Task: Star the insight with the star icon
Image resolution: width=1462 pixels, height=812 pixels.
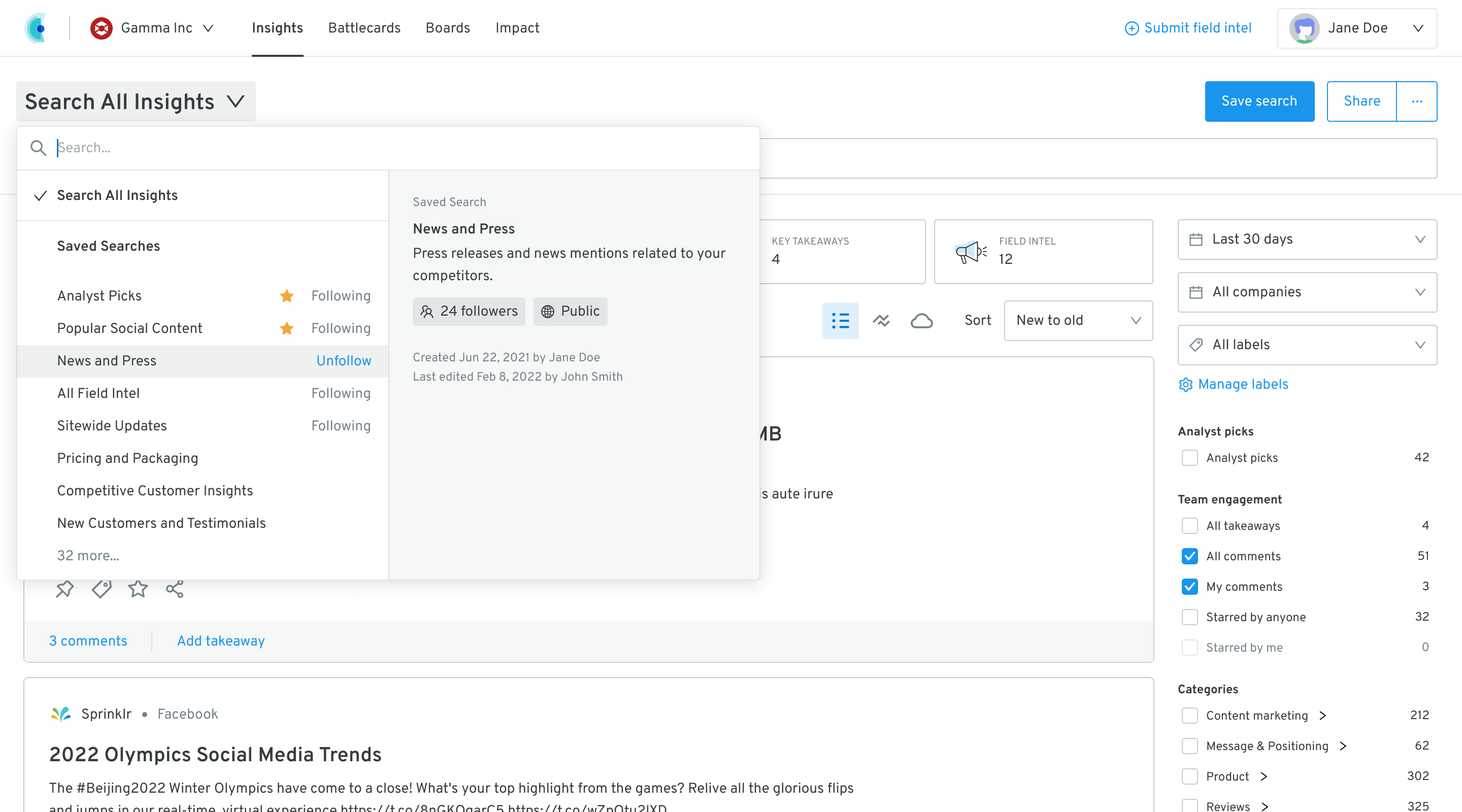Action: point(138,589)
